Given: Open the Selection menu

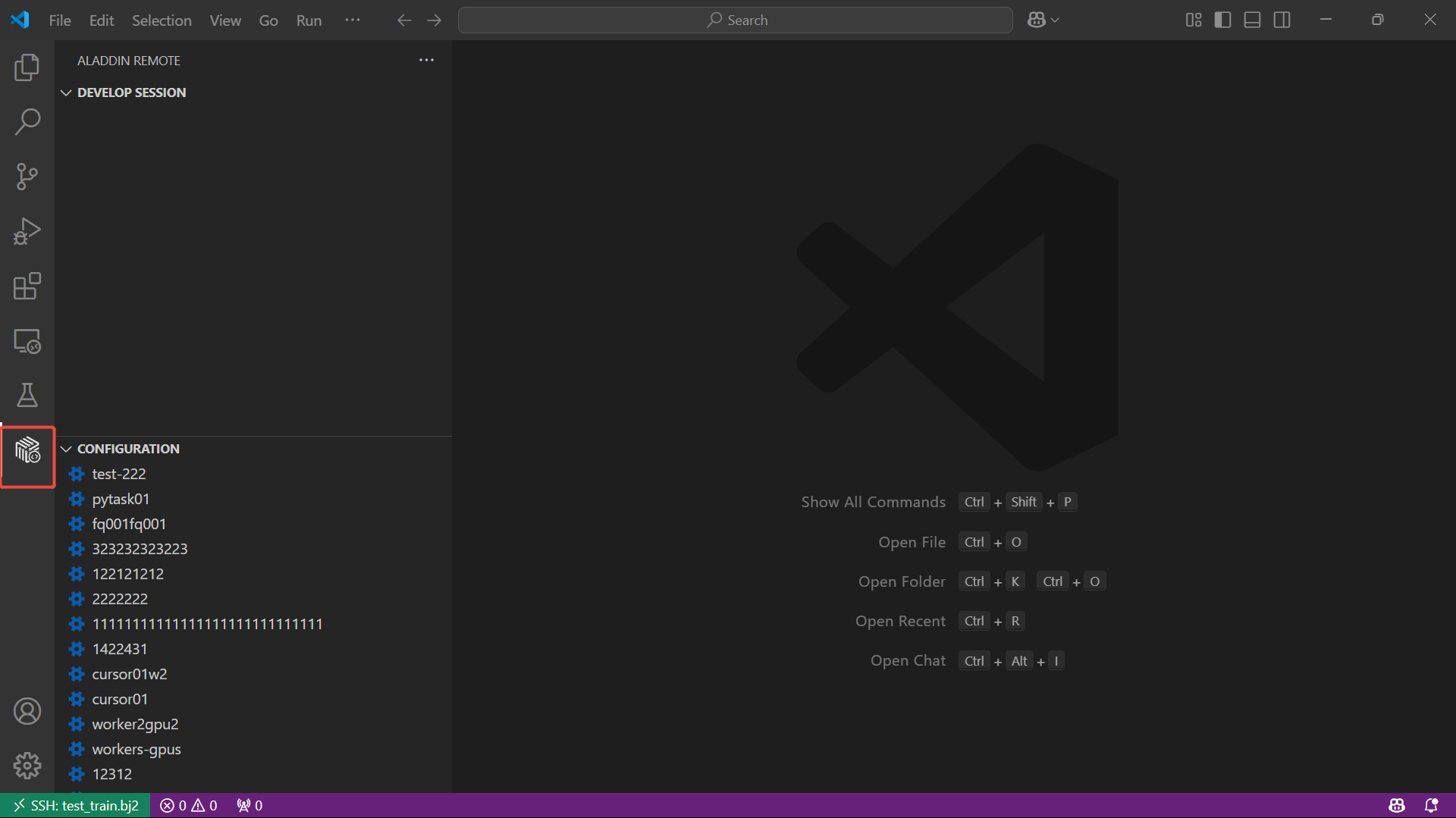Looking at the screenshot, I should click(162, 20).
